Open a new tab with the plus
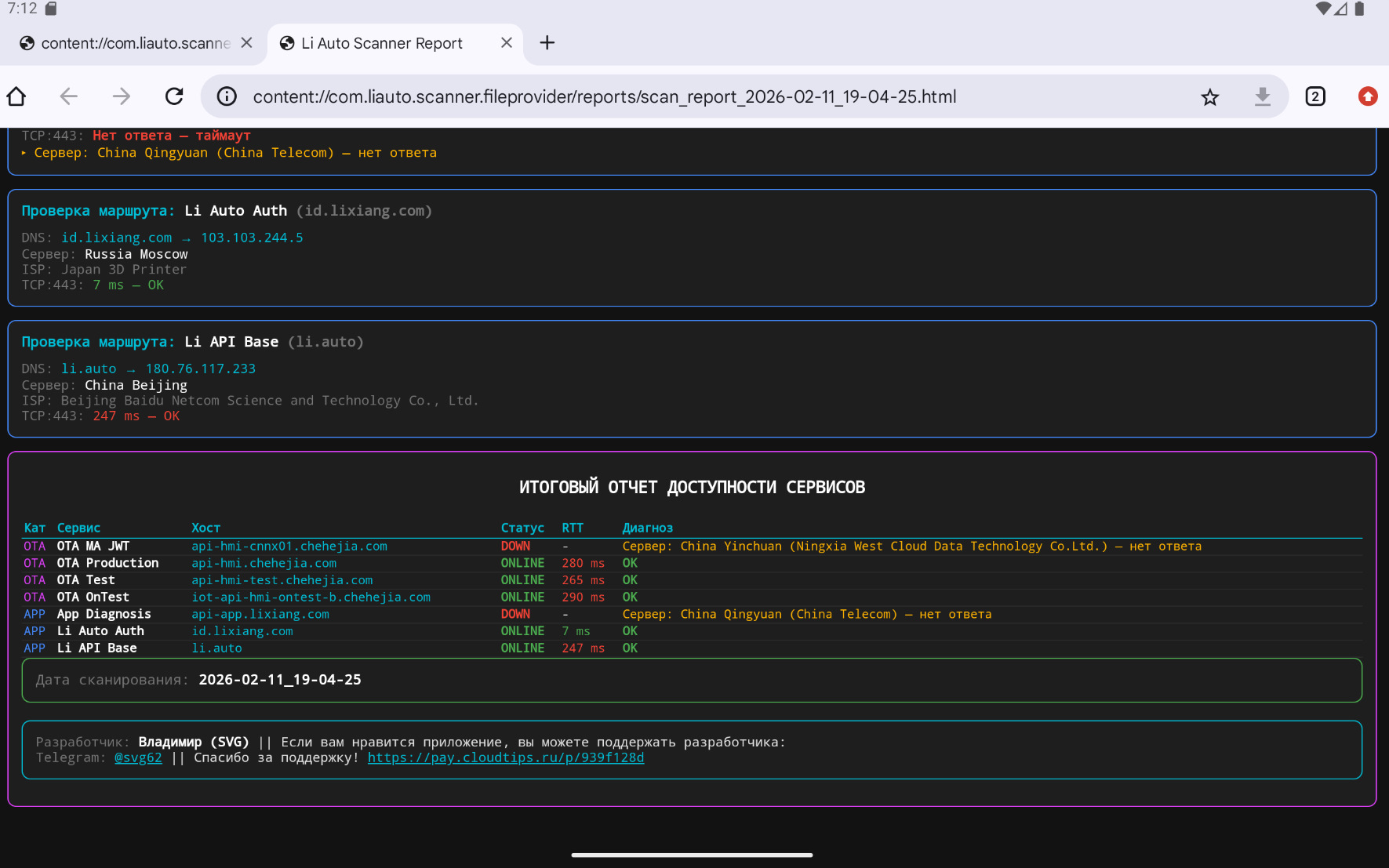Screen dimensions: 1389x868 pos(547,43)
